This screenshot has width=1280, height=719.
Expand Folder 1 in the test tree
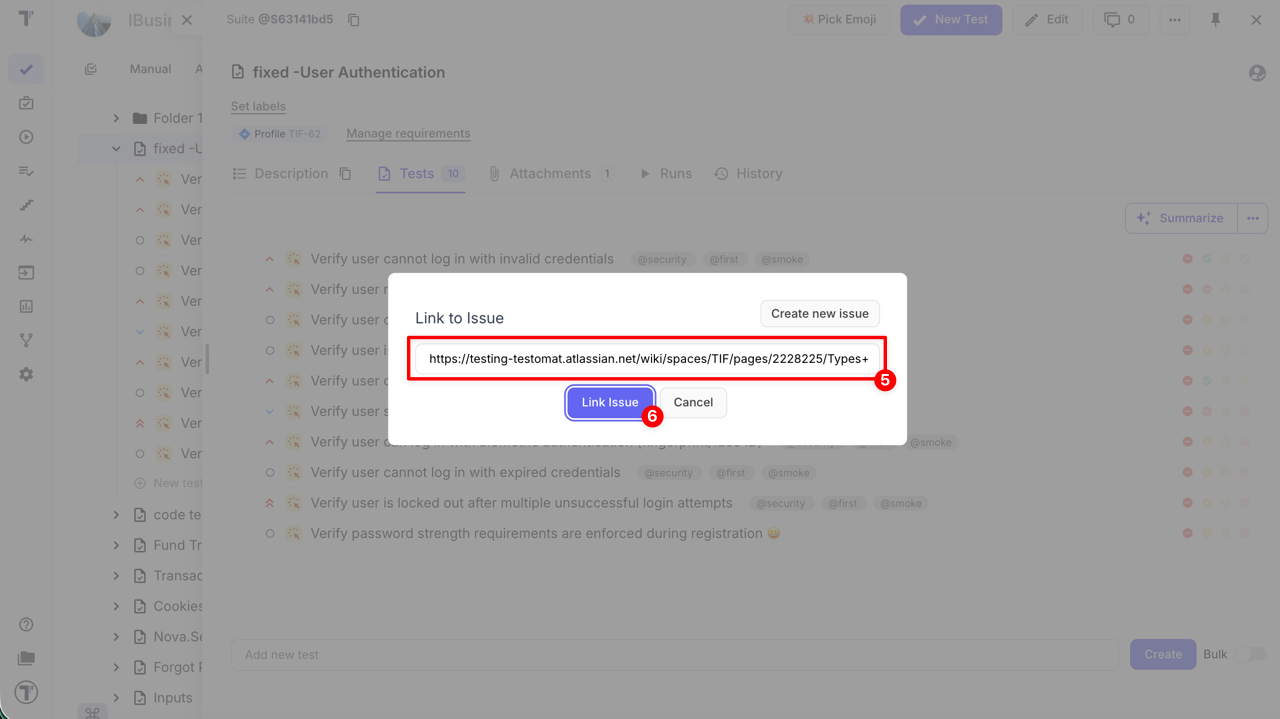[x=116, y=117]
